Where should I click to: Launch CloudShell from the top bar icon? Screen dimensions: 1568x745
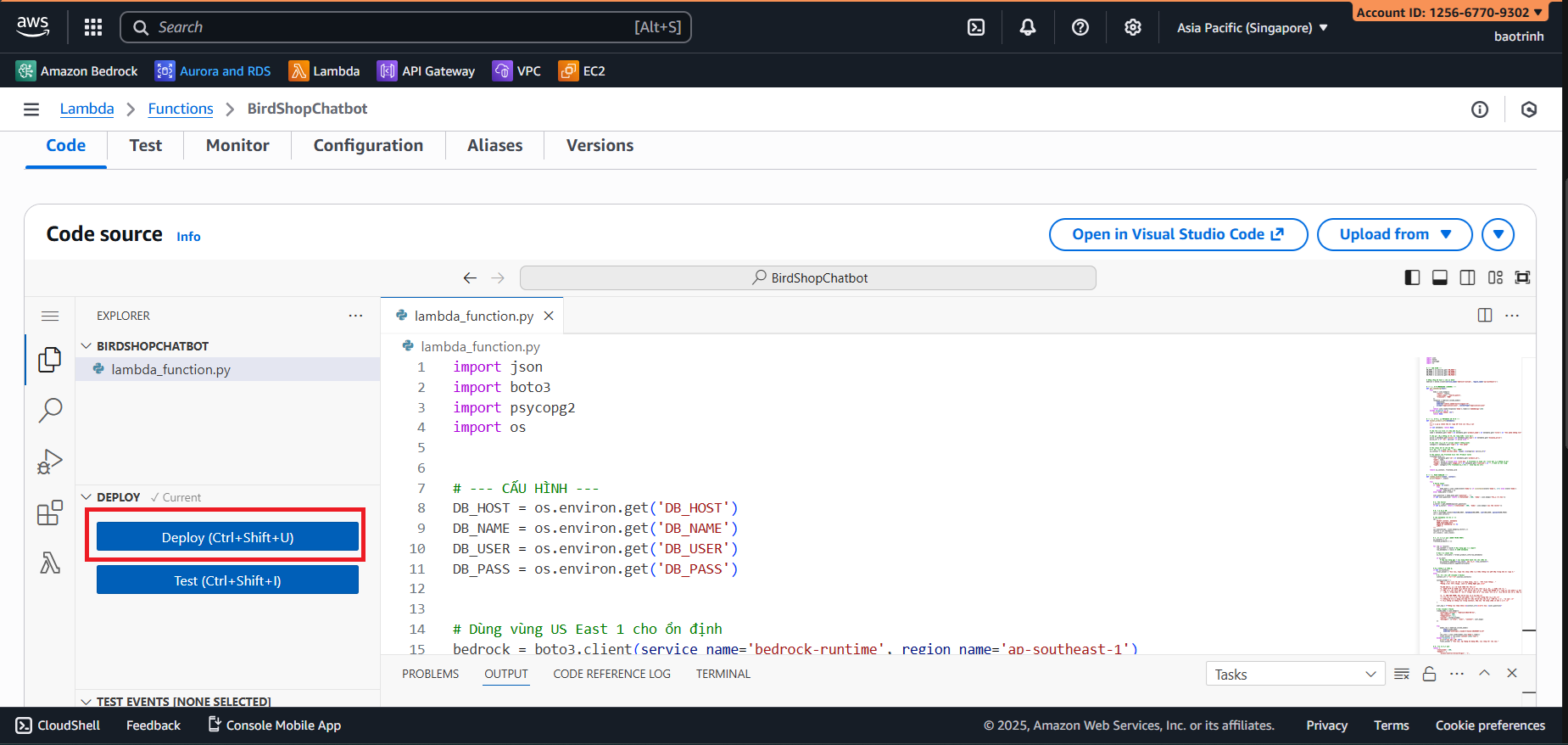tap(976, 27)
